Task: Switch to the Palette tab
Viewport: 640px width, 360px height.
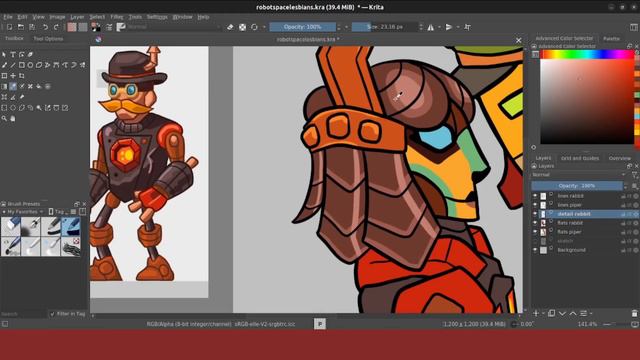Action: (x=611, y=38)
